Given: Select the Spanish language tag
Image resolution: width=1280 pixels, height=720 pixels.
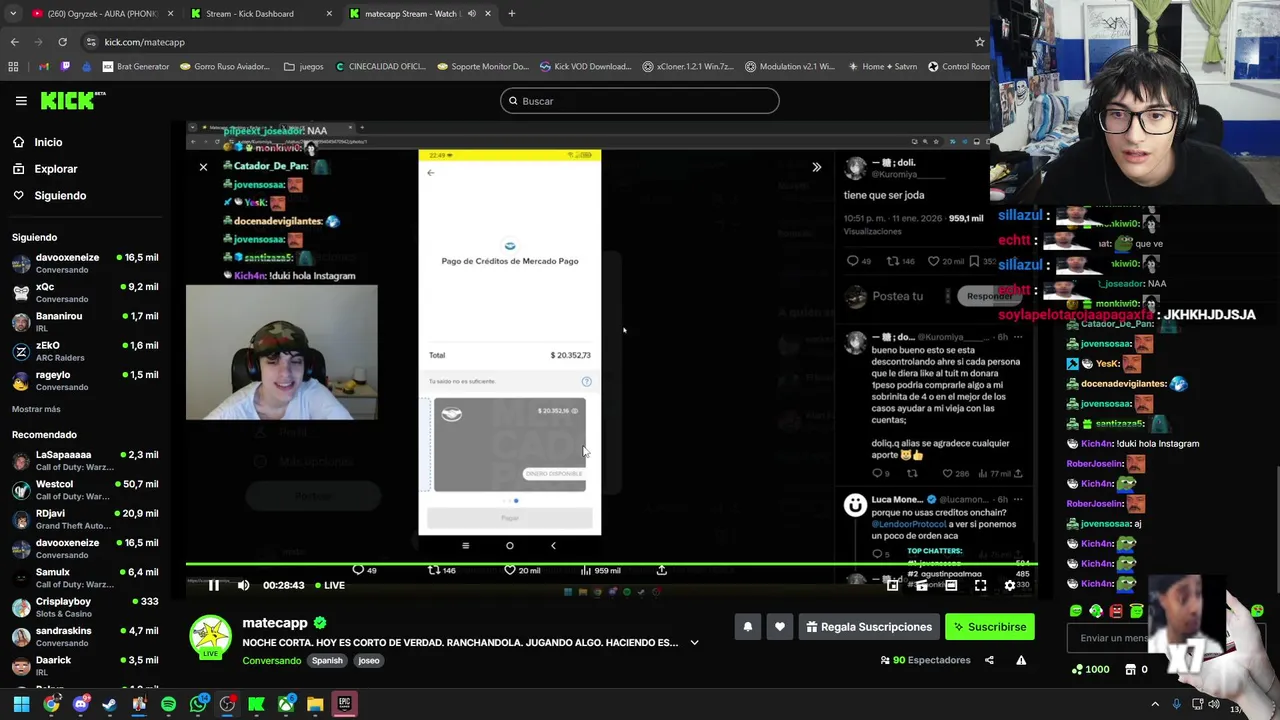Looking at the screenshot, I should pos(327,660).
